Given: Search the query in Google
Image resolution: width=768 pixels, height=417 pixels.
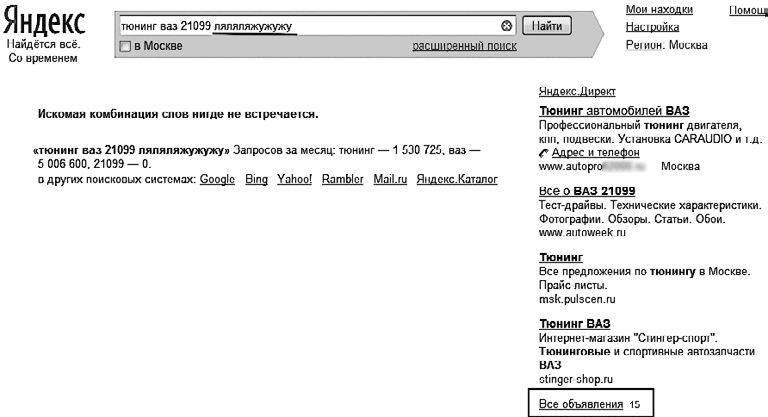Looking at the screenshot, I should [217, 179].
